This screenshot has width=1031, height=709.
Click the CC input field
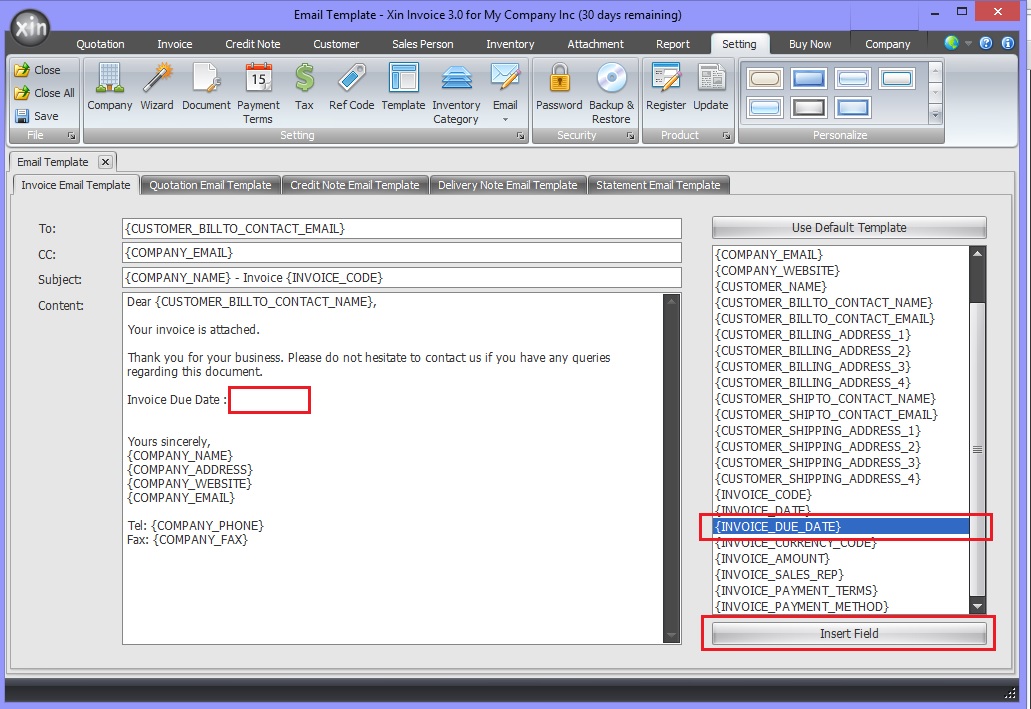402,253
